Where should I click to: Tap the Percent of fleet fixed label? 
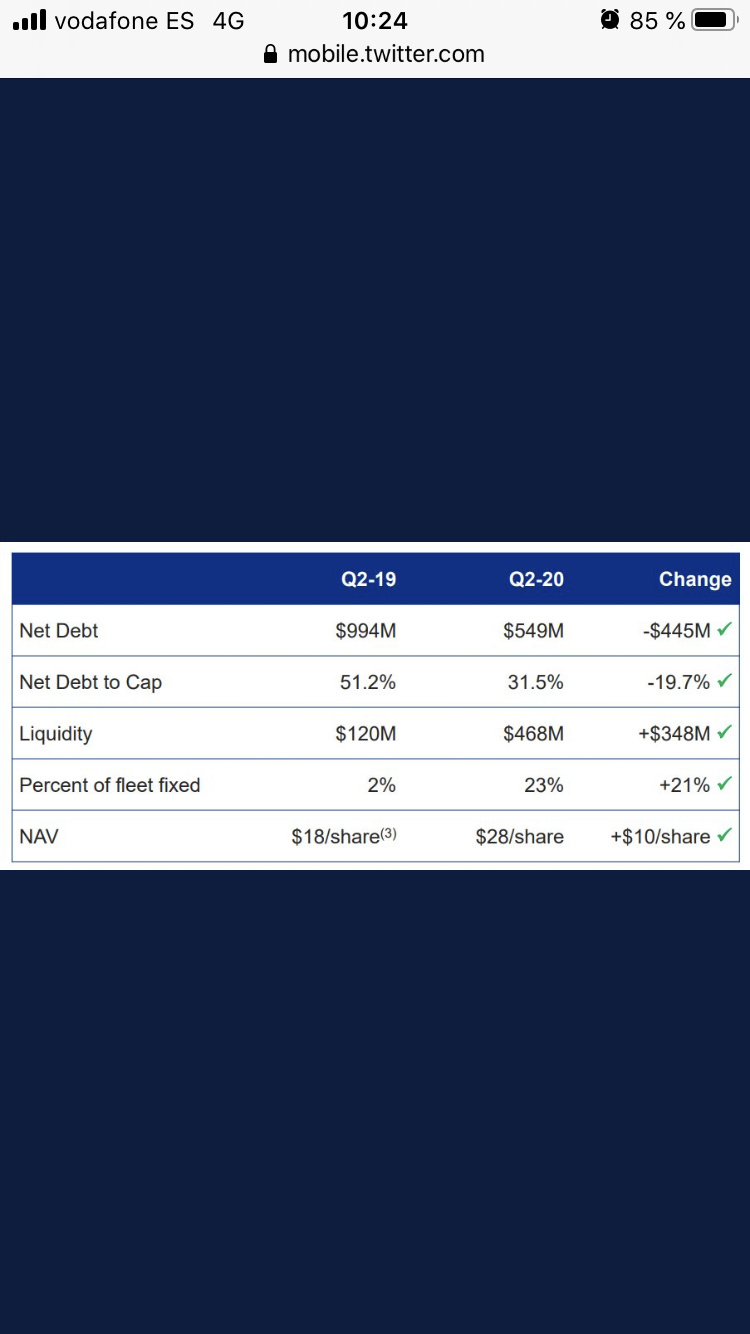click(110, 785)
